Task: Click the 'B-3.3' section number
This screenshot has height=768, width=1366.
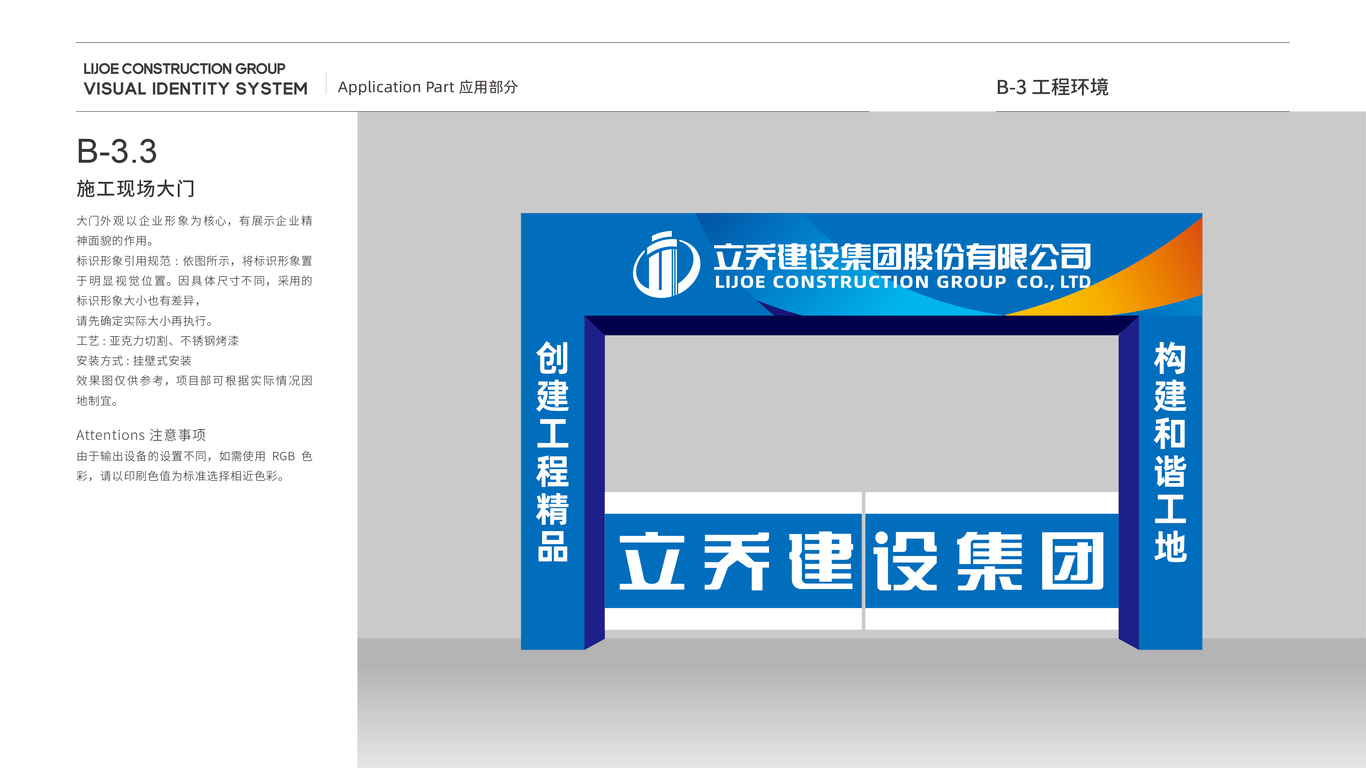Action: tap(117, 151)
